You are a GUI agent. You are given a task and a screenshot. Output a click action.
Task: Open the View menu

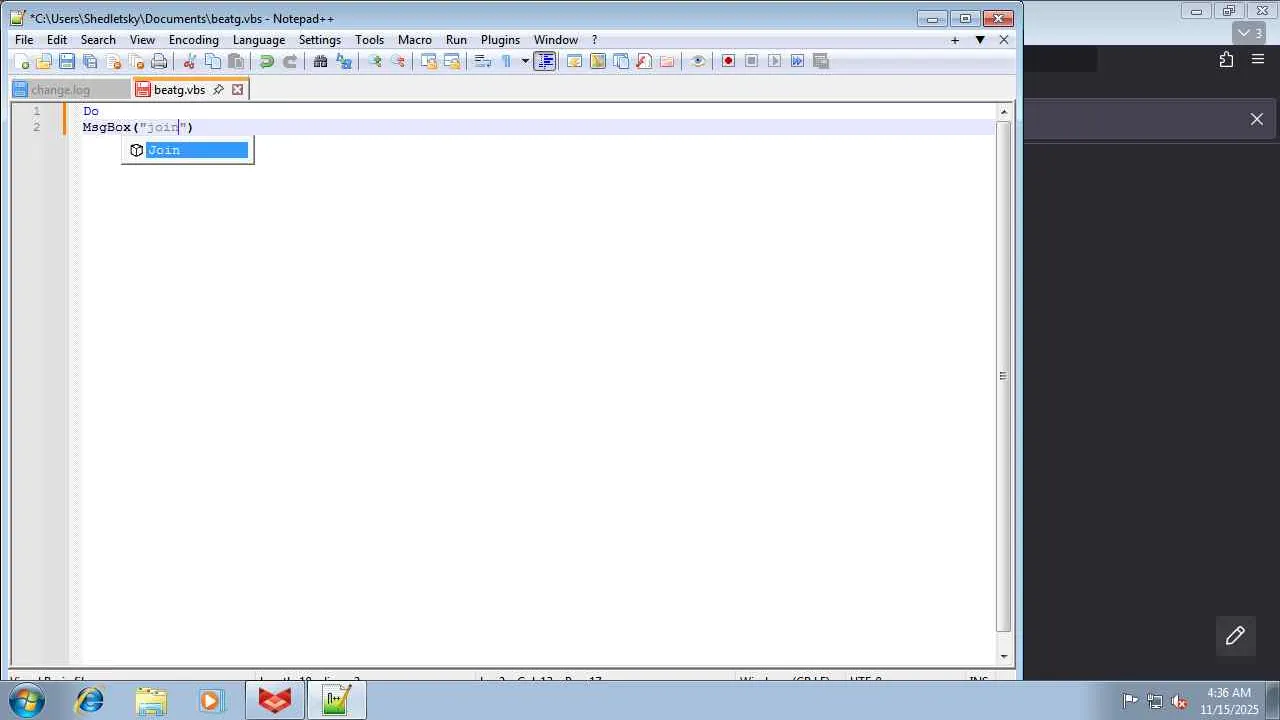pyautogui.click(x=142, y=40)
